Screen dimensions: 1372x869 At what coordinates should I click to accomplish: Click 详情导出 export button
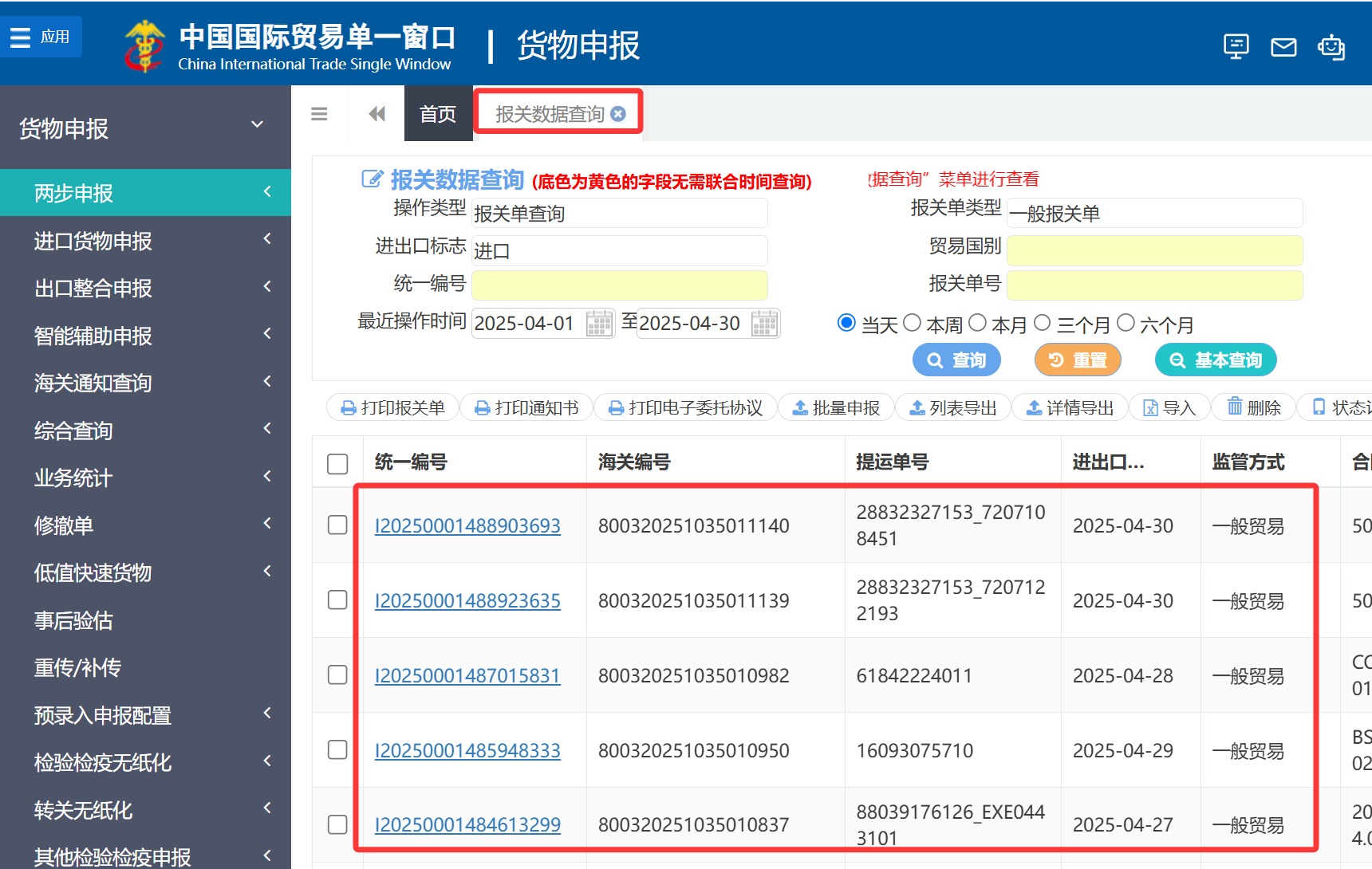coord(1070,407)
